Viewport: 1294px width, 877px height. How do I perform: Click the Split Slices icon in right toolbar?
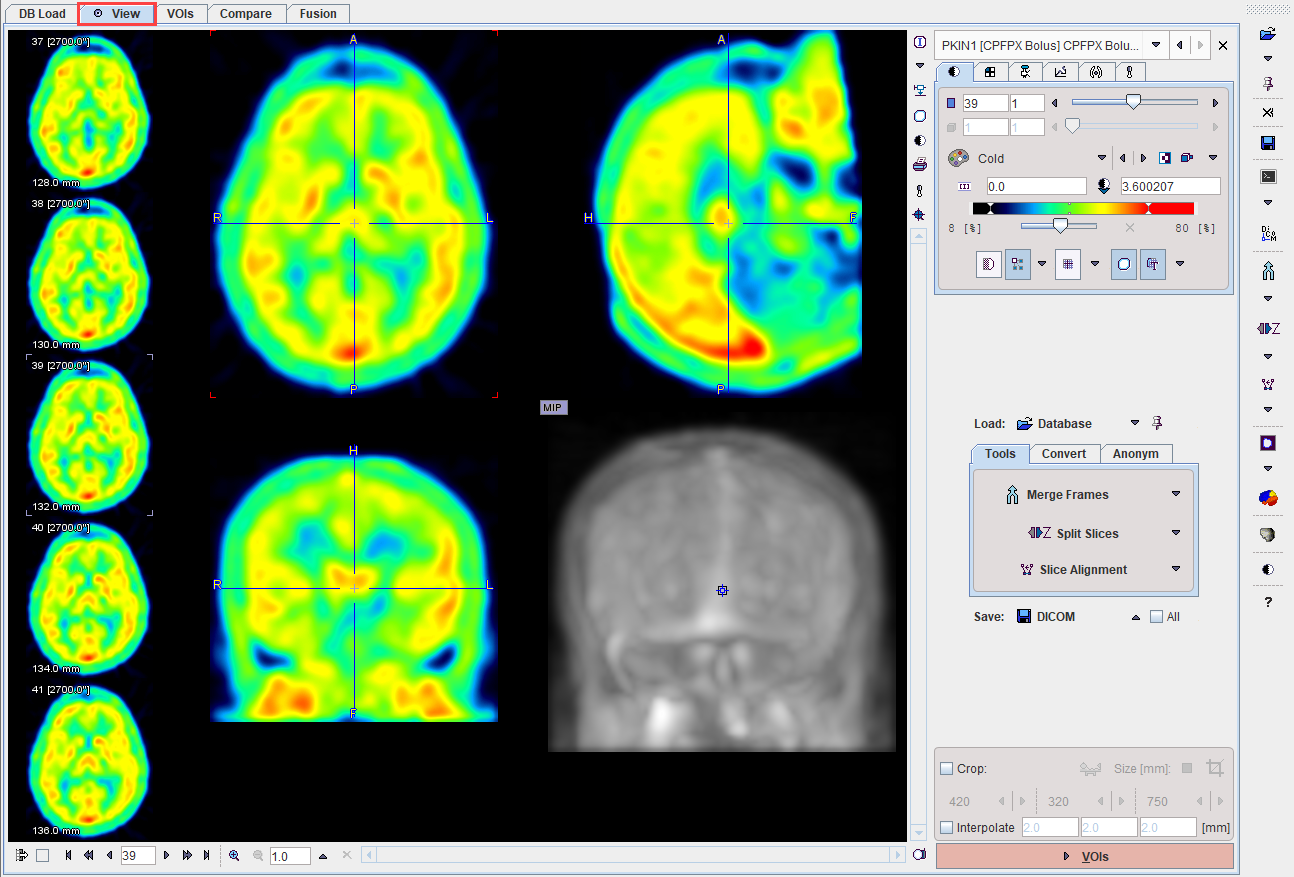pos(1268,328)
